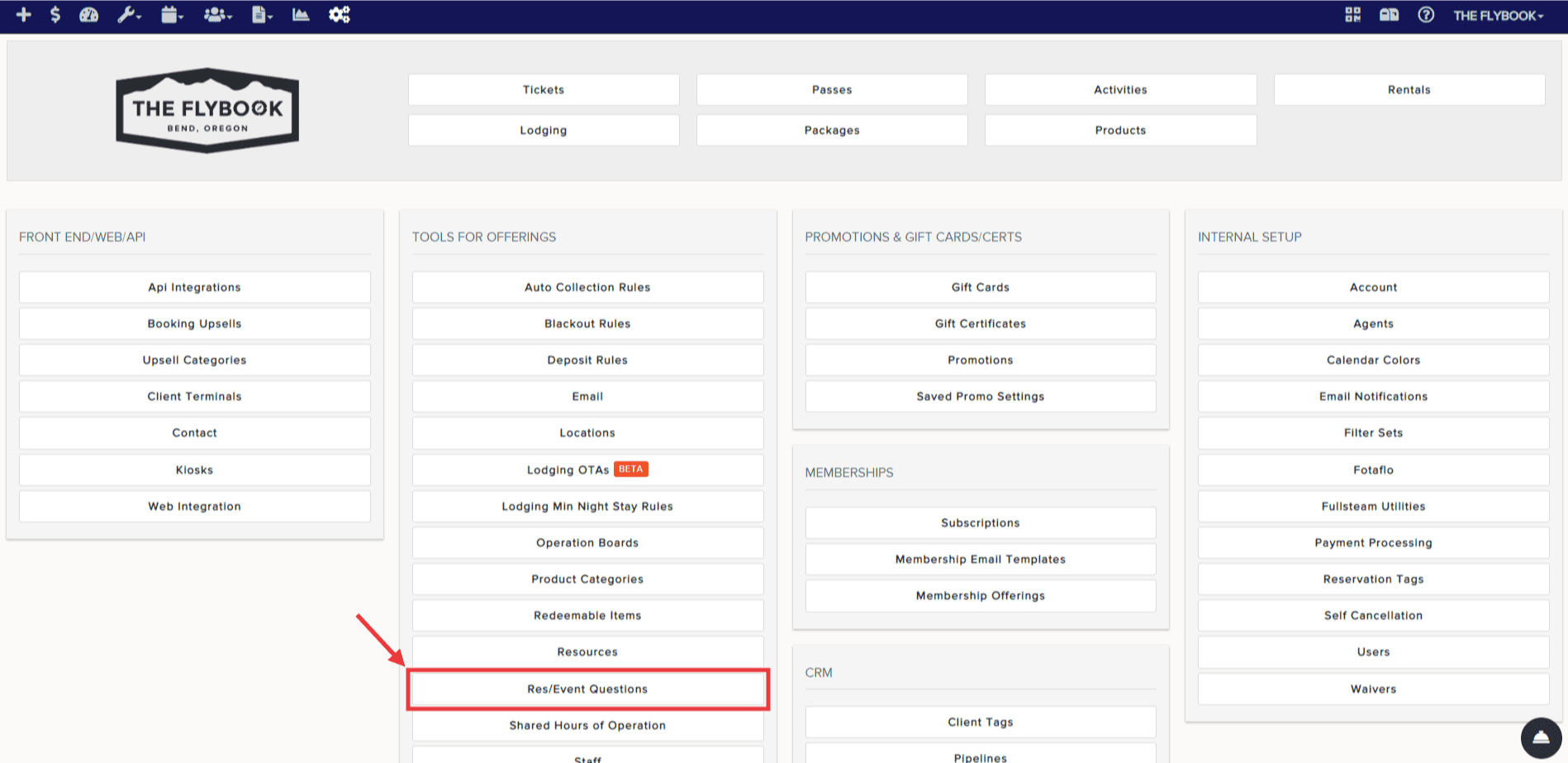Open Payment Processing
This screenshot has width=1568, height=763.
click(x=1374, y=543)
